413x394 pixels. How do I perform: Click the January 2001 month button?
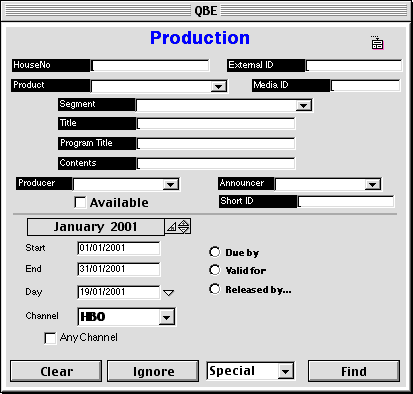[96, 227]
